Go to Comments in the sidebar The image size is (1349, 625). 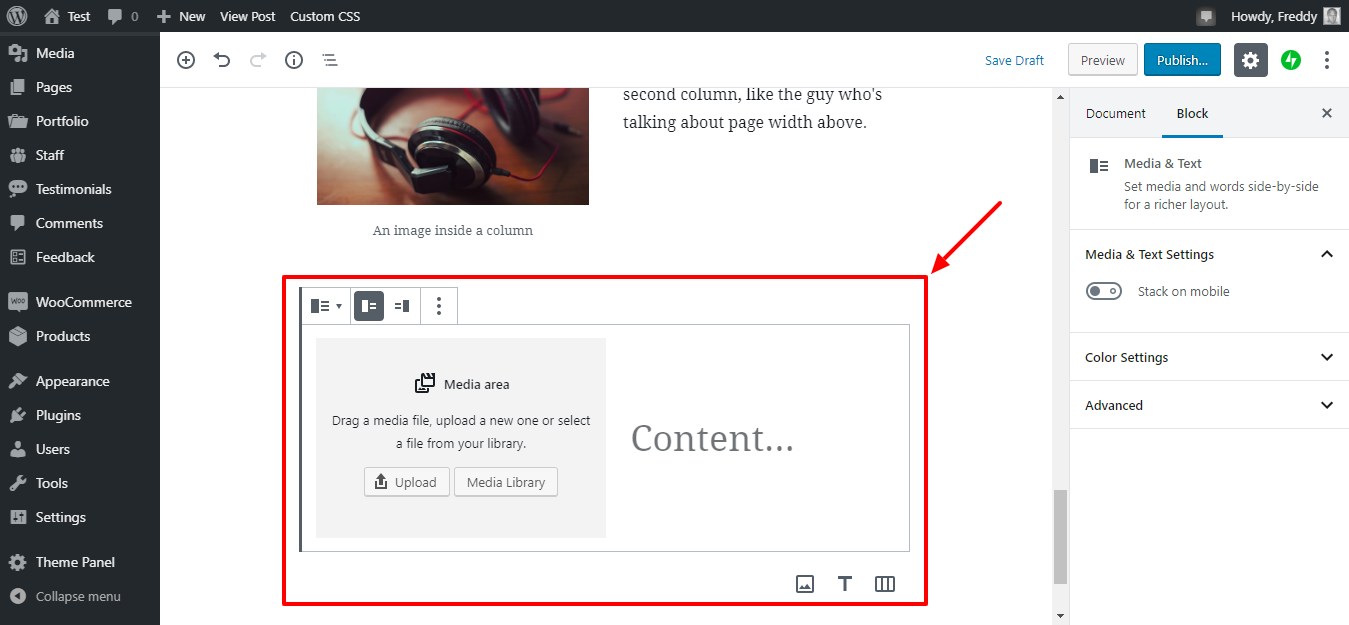click(x=80, y=223)
